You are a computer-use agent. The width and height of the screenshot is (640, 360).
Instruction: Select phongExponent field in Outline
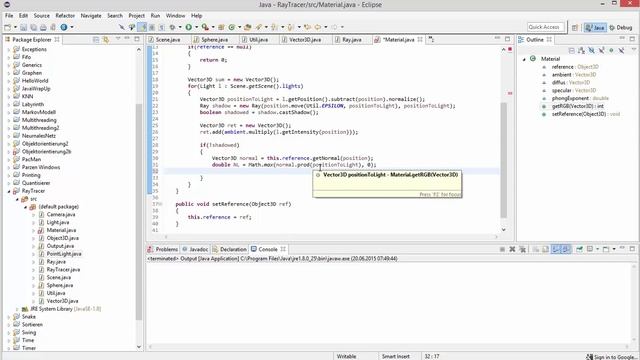580,98
